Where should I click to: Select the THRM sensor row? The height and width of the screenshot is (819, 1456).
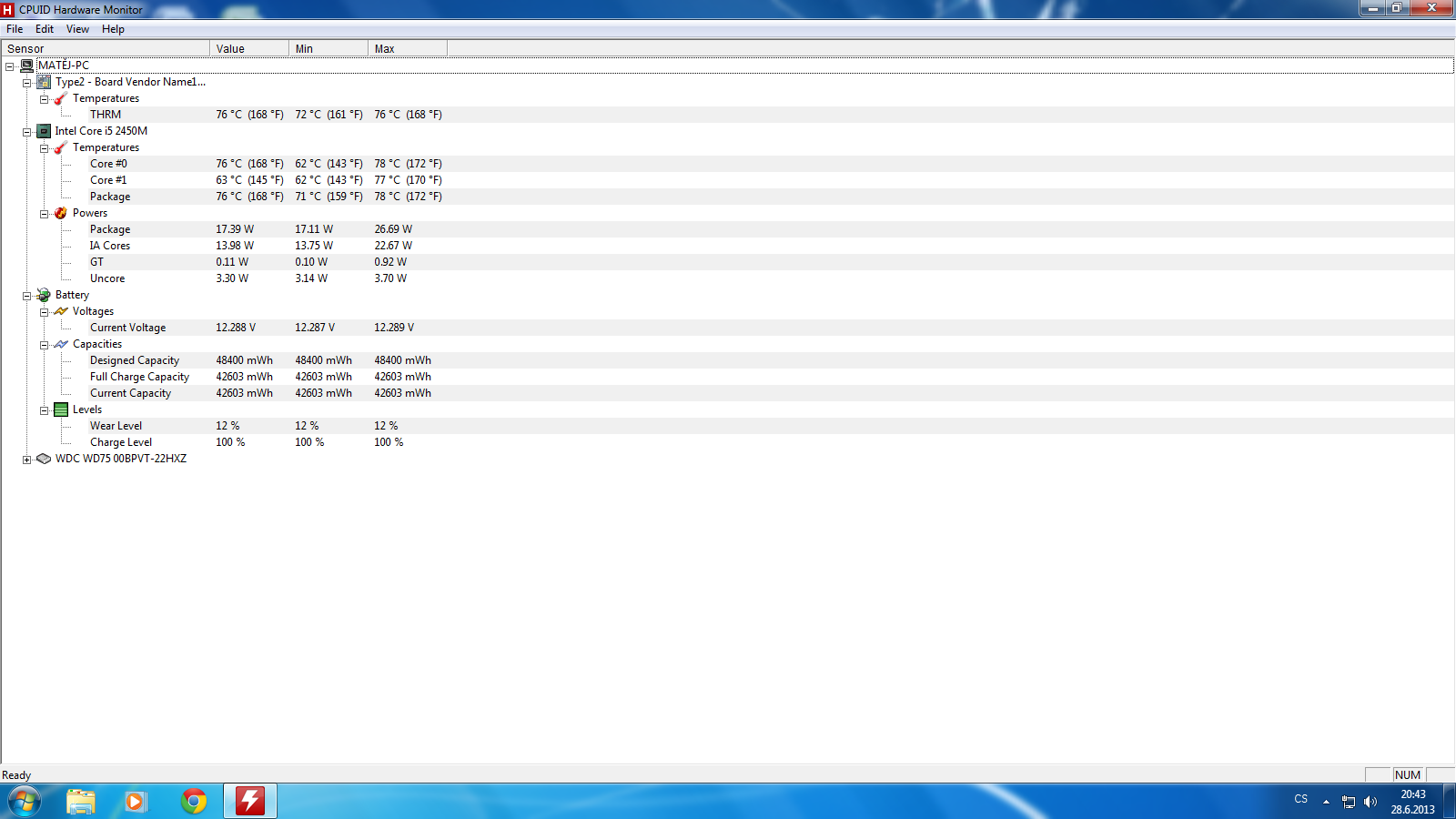tap(728, 115)
